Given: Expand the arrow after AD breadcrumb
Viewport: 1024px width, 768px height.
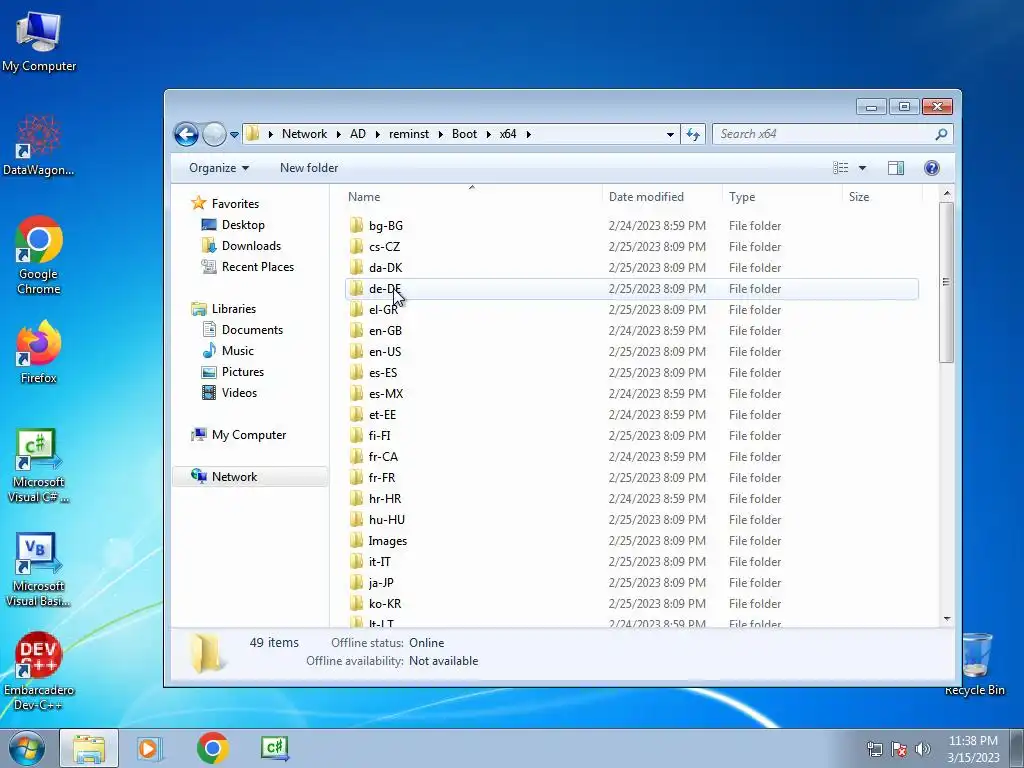Looking at the screenshot, I should click(377, 135).
